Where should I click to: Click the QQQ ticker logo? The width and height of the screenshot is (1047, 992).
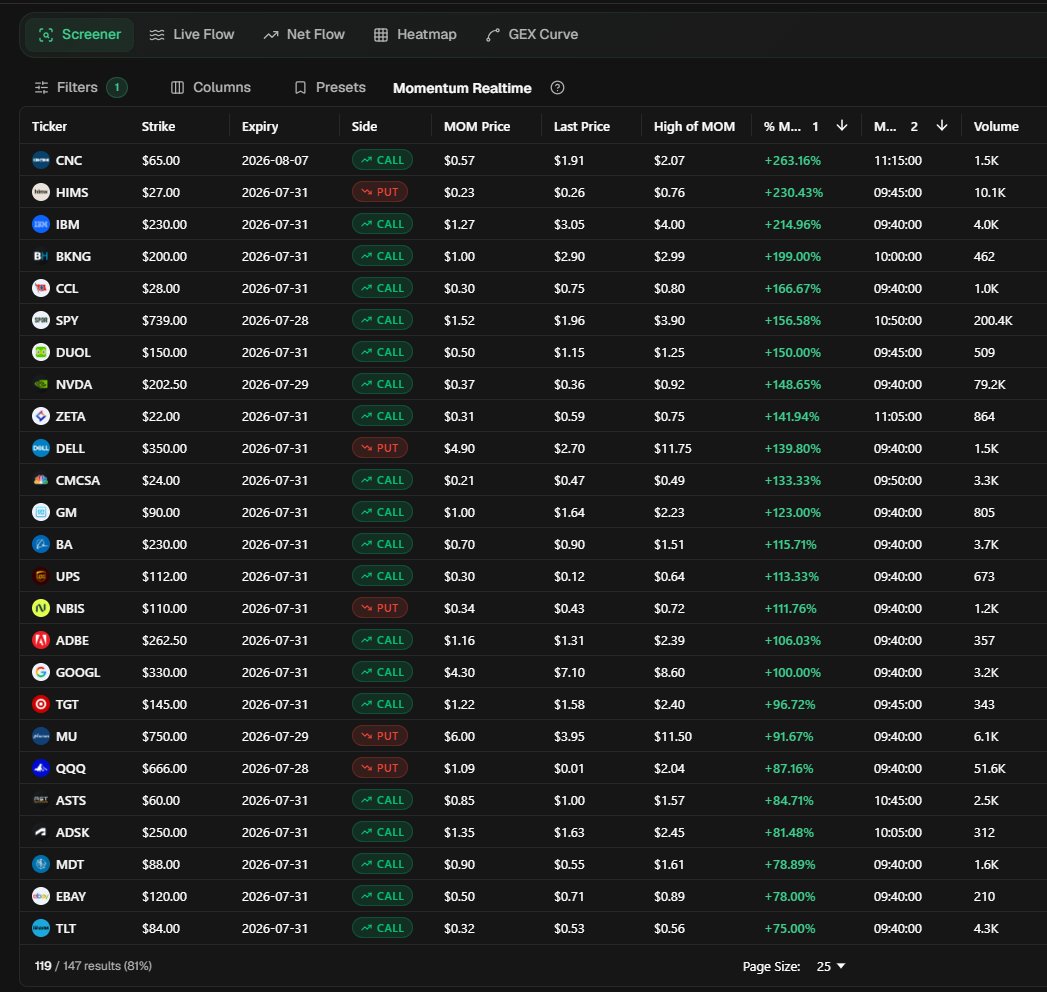tap(41, 768)
